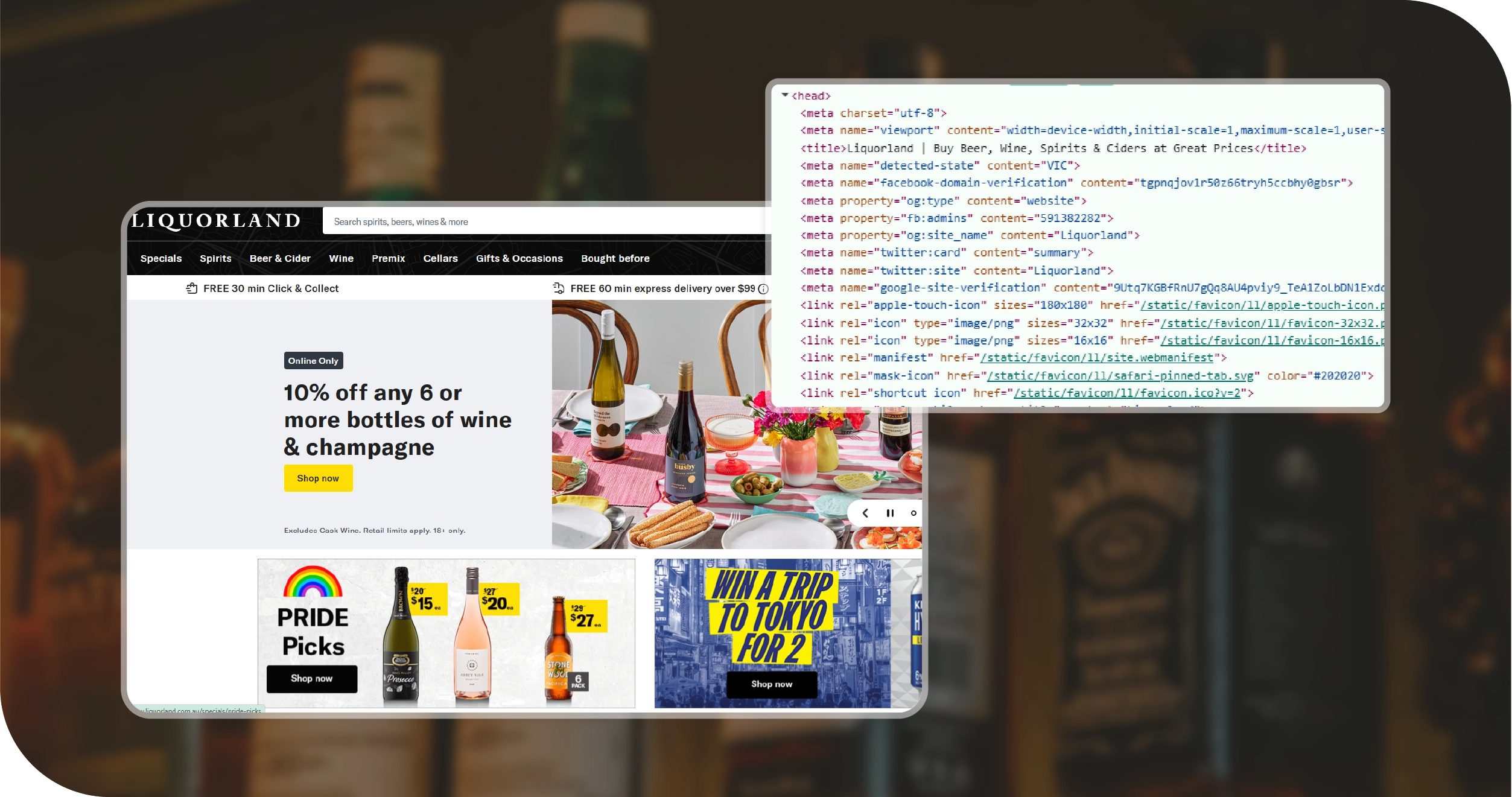Pause the banner carousel
This screenshot has width=1512, height=797.
(890, 513)
